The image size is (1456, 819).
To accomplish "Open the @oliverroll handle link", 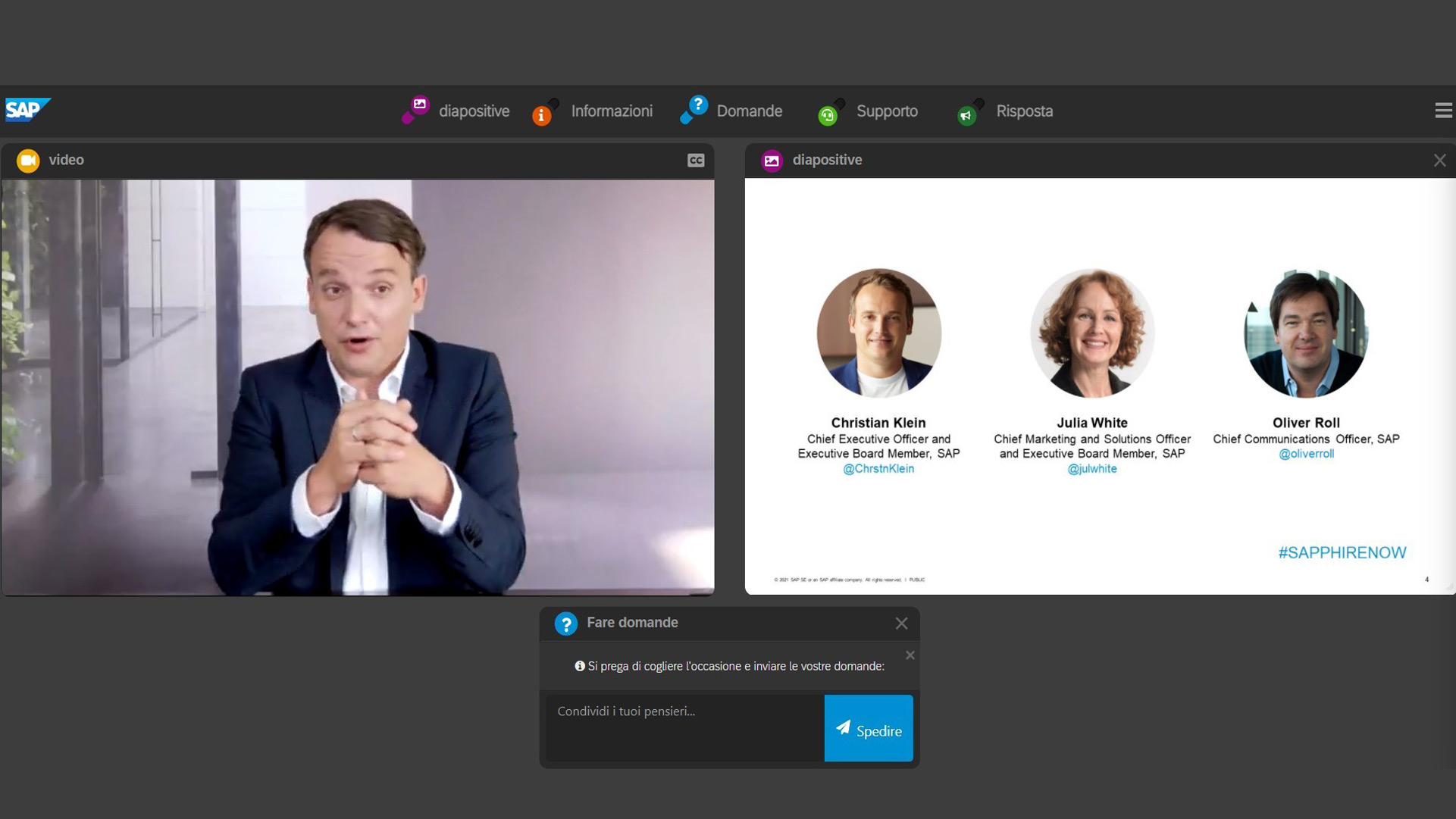I will [1306, 453].
